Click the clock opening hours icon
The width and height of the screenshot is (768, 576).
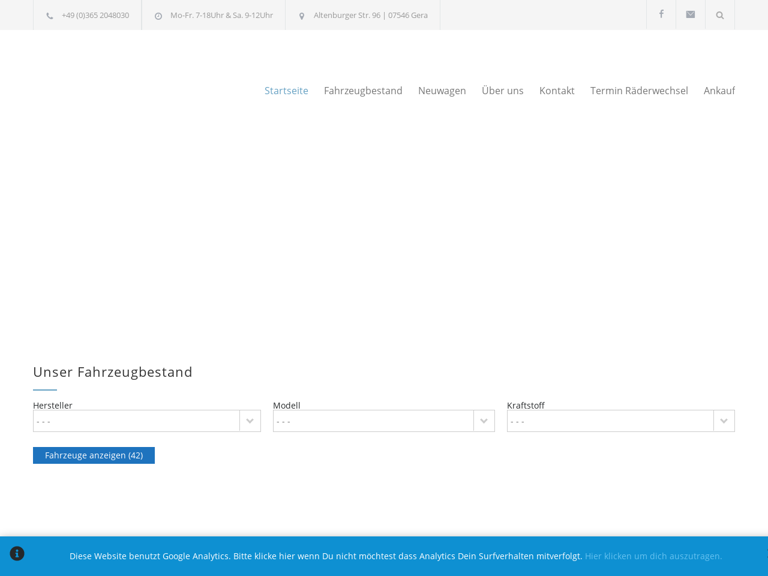pyautogui.click(x=158, y=16)
